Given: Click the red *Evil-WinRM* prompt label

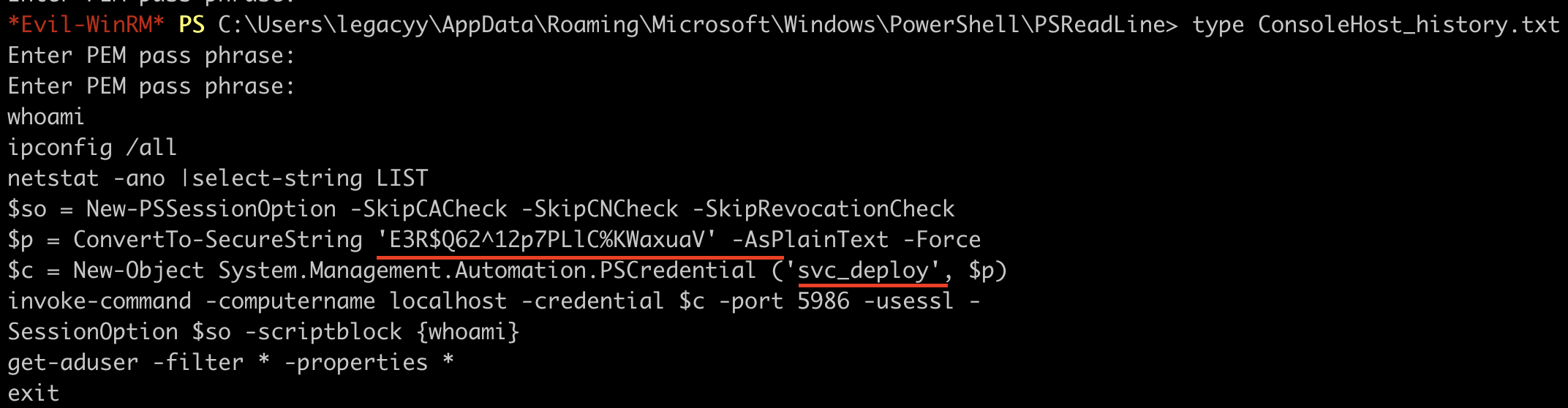Looking at the screenshot, I should point(86,25).
